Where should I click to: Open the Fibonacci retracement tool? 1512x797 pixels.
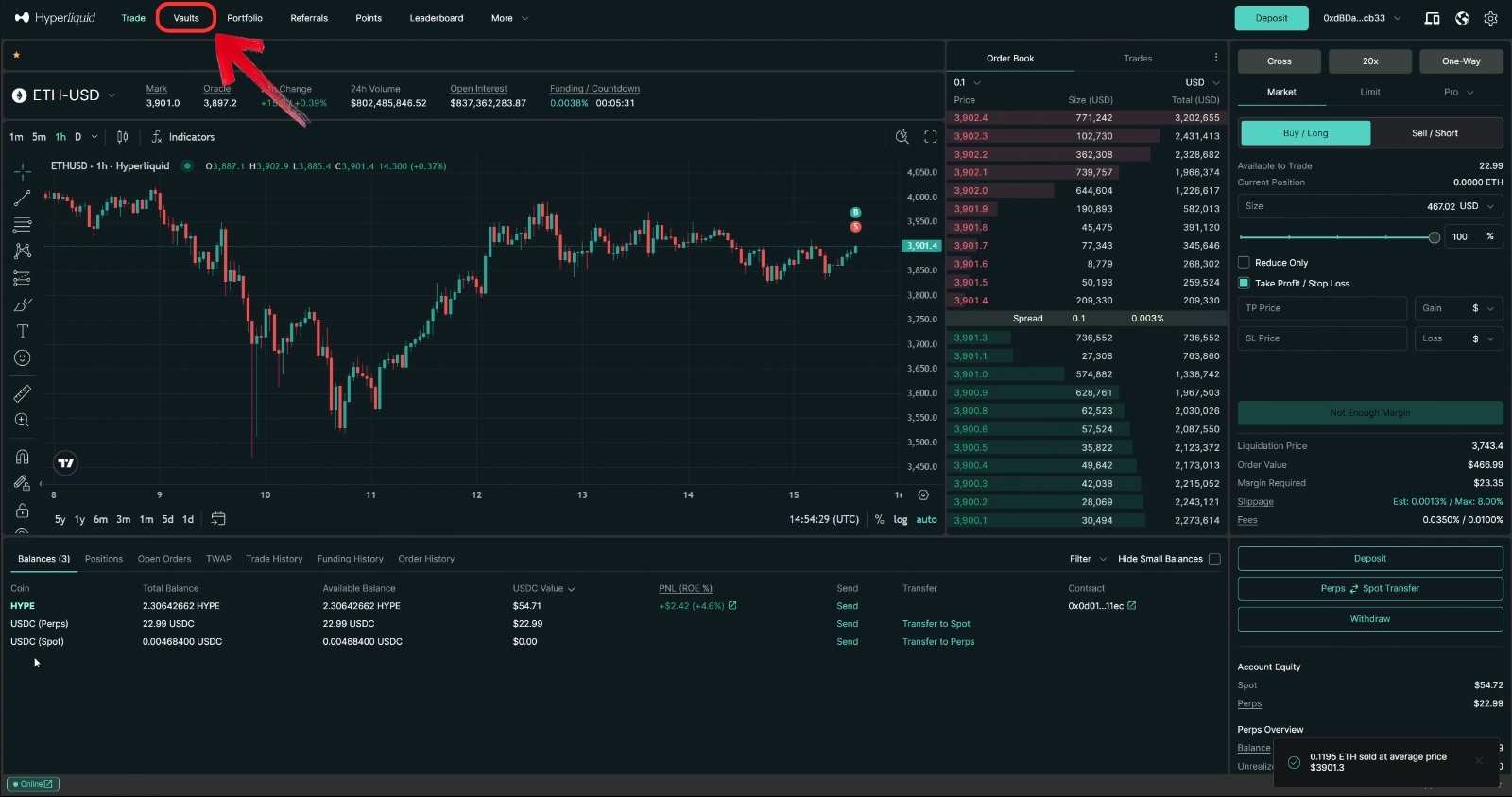(23, 225)
